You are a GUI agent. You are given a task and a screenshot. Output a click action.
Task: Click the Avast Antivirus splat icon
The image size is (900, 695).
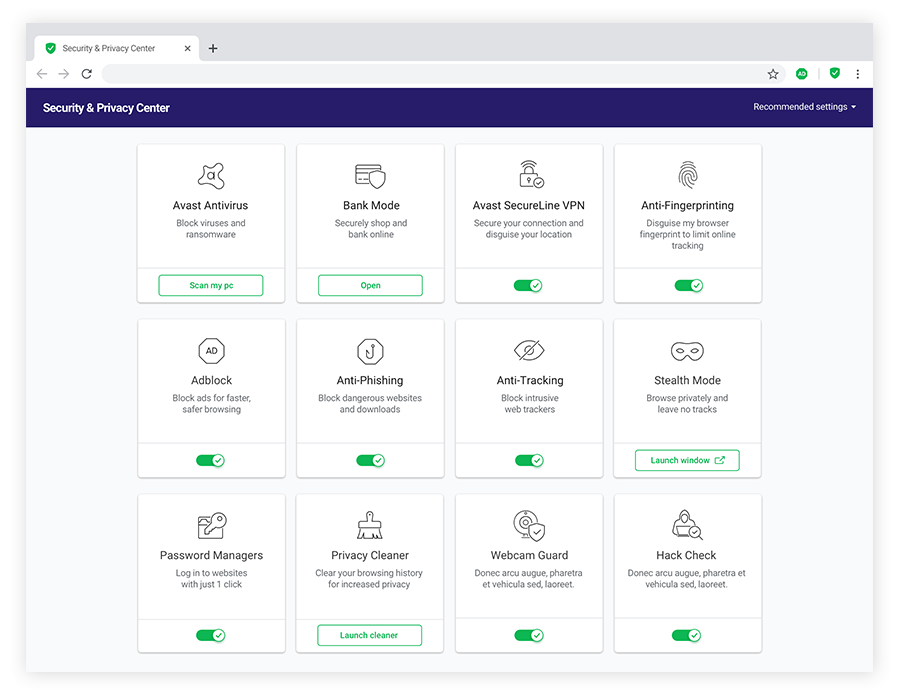coord(211,176)
